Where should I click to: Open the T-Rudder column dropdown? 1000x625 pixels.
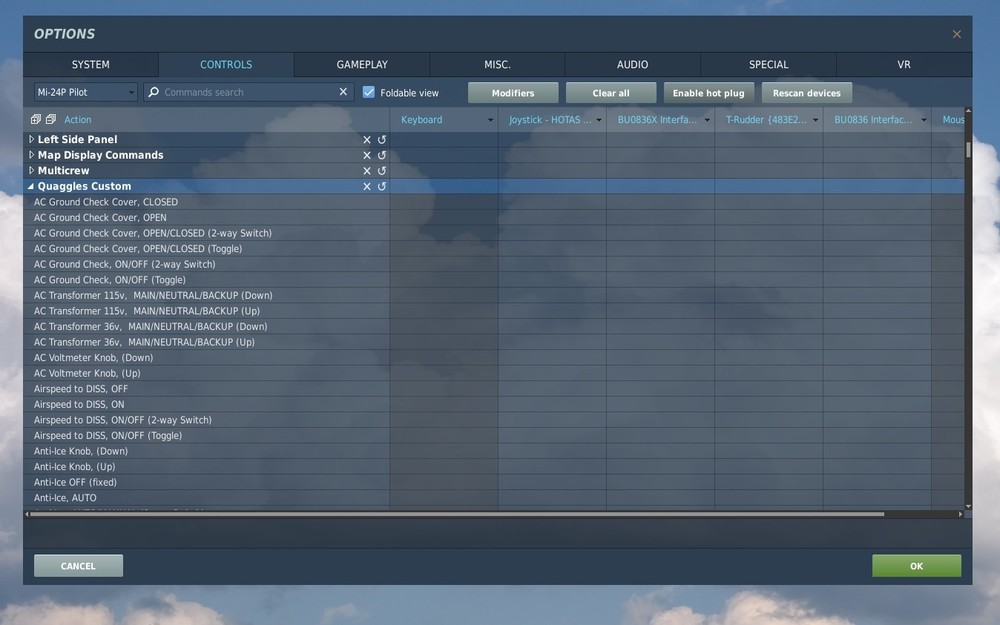coord(815,120)
